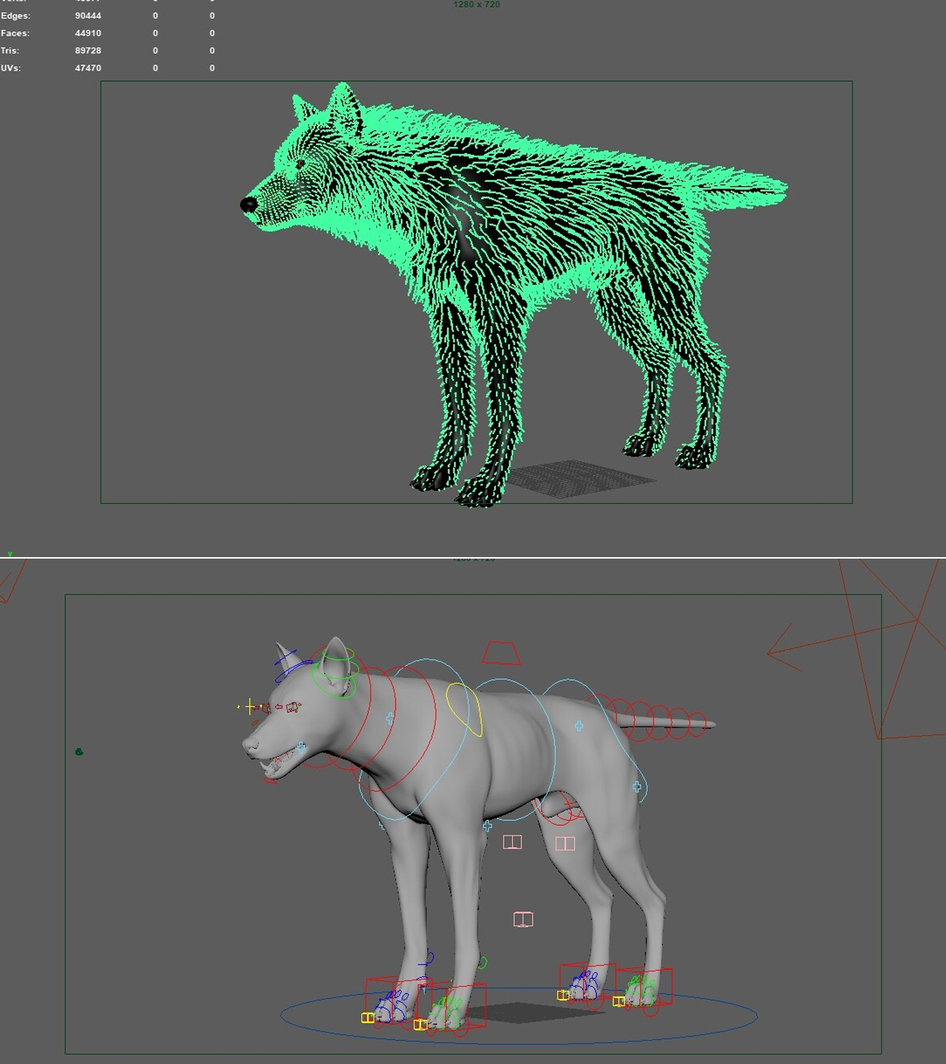
Task: Select the light-blue plus control under the chest
Action: point(487,826)
